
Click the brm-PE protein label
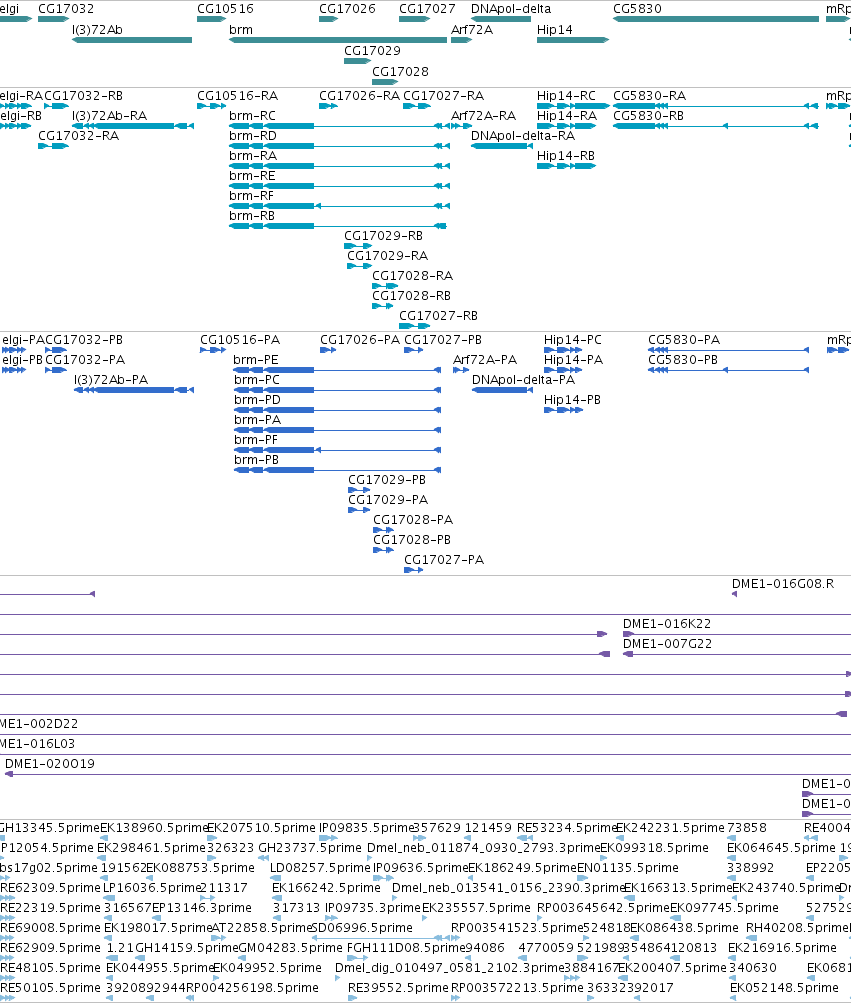tap(256, 359)
